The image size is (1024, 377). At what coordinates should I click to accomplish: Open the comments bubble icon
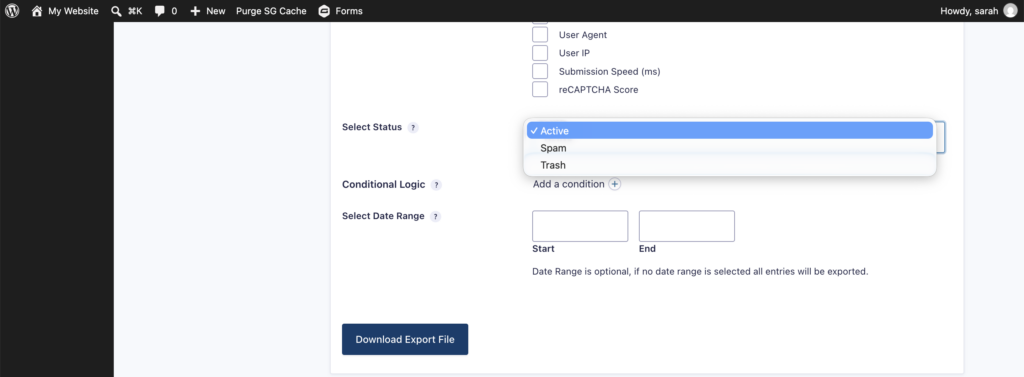coord(159,11)
